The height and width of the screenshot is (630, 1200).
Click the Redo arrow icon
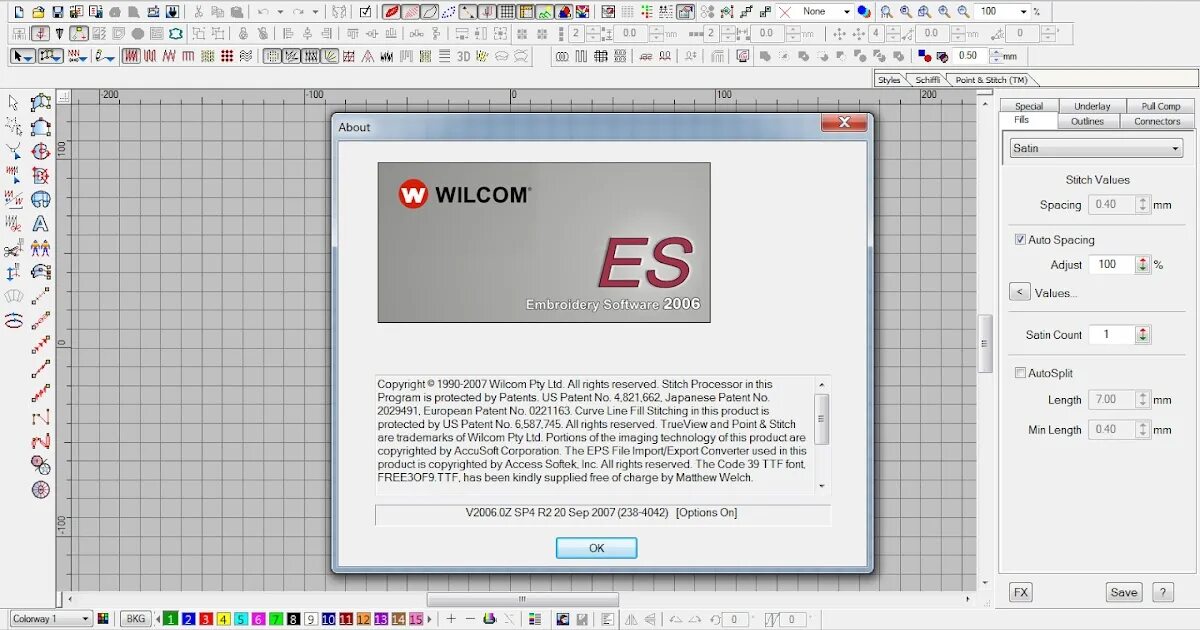pyautogui.click(x=298, y=12)
